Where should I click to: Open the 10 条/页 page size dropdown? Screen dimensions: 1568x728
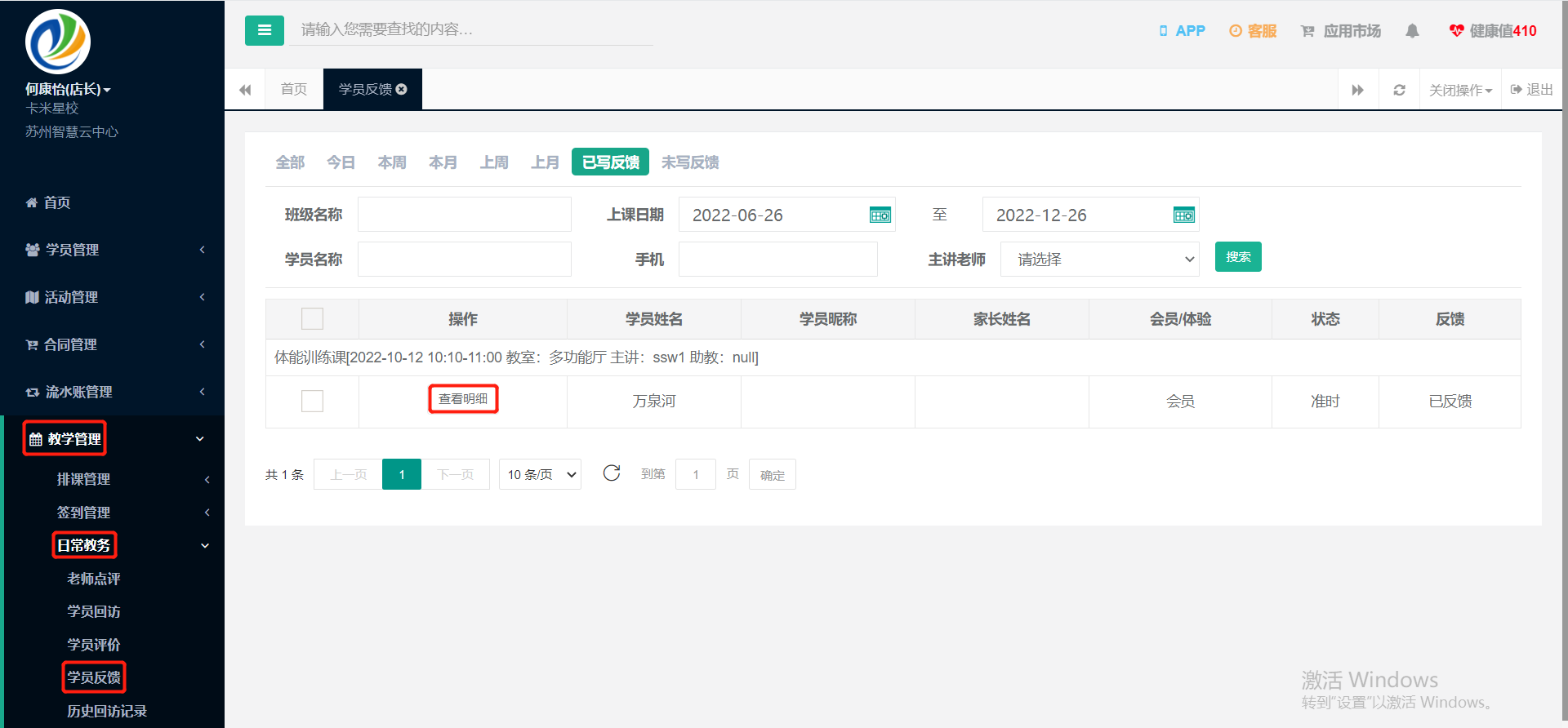(x=540, y=474)
